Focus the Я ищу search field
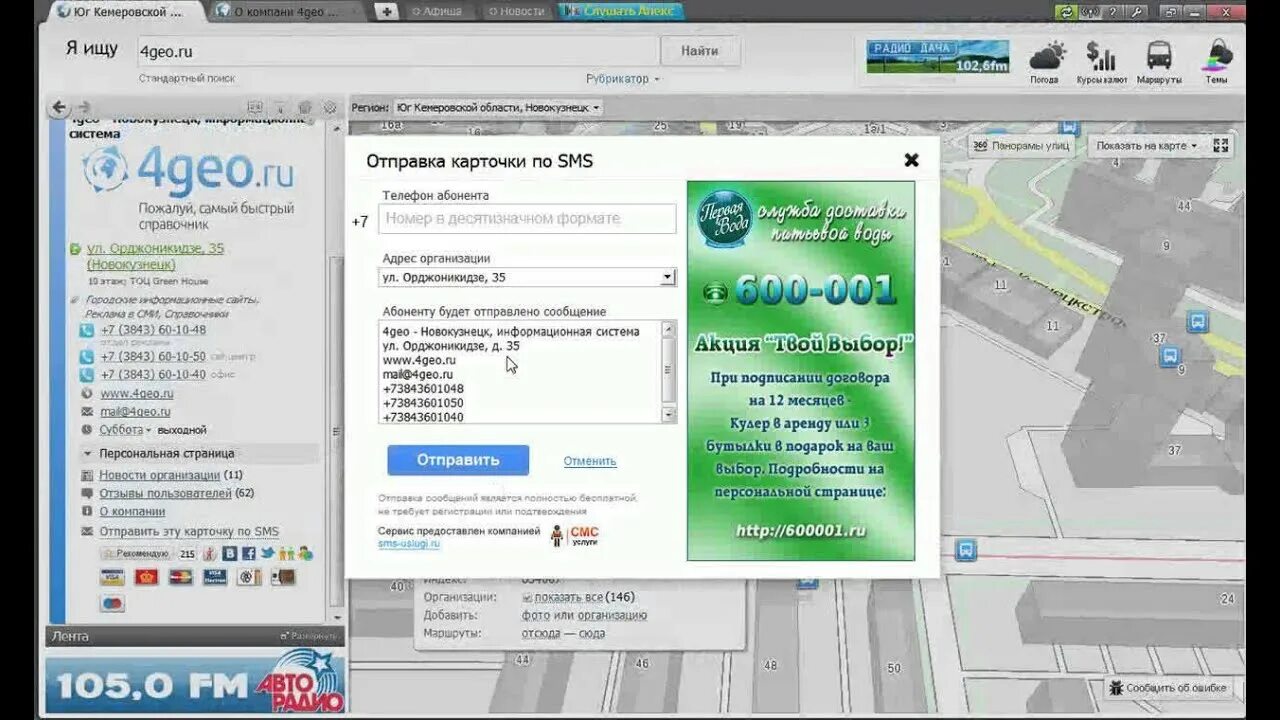Image resolution: width=1280 pixels, height=720 pixels. coord(397,51)
